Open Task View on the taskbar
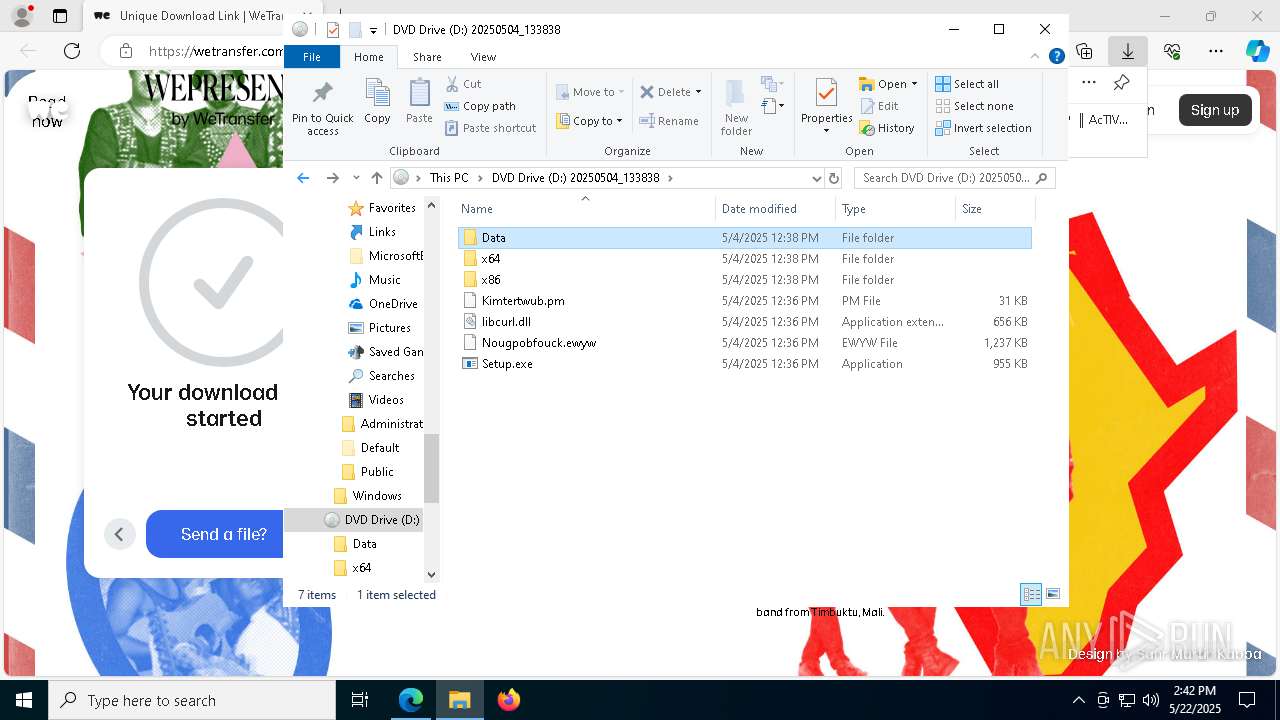 360,700
